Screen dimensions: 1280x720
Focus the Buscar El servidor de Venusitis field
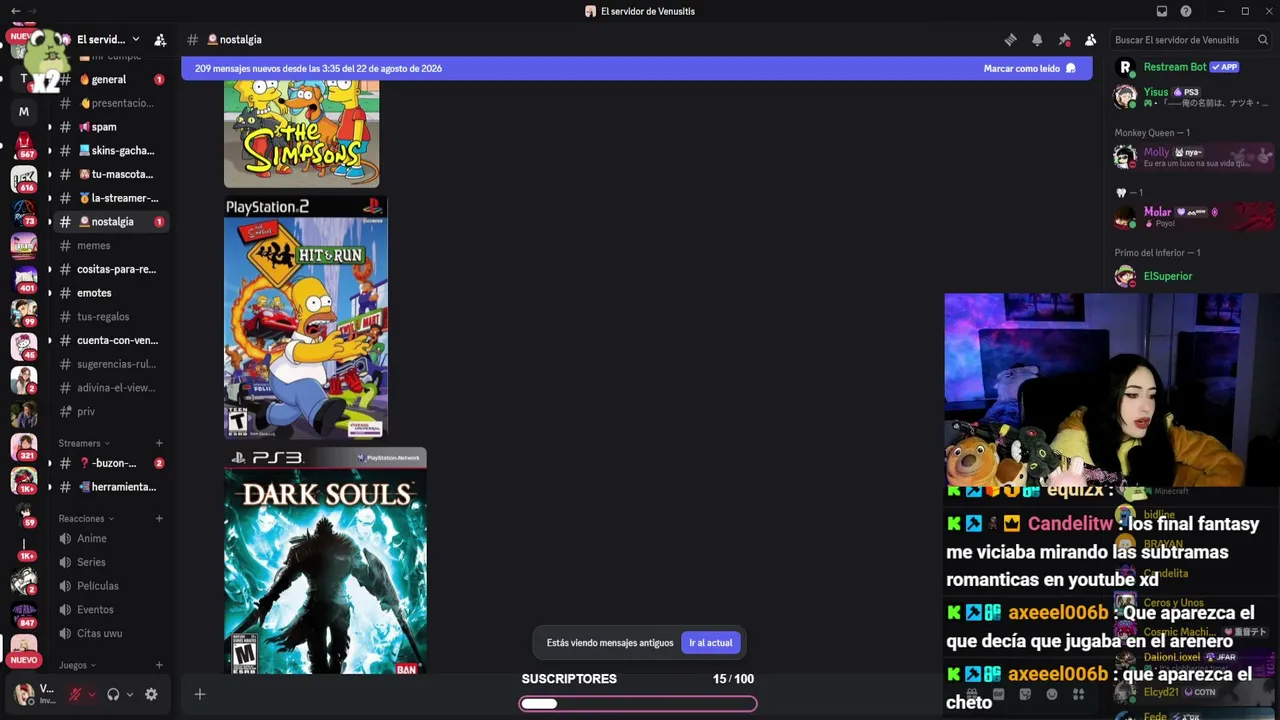(1191, 40)
